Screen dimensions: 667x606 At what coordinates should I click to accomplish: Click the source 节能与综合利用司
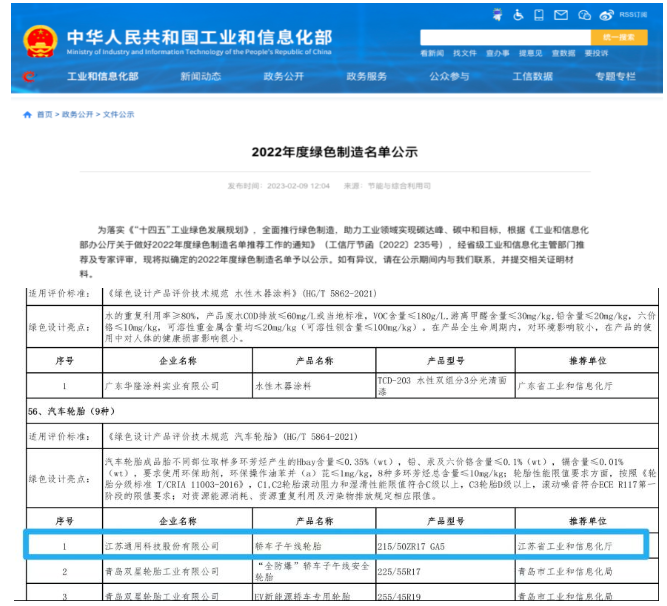(x=399, y=186)
